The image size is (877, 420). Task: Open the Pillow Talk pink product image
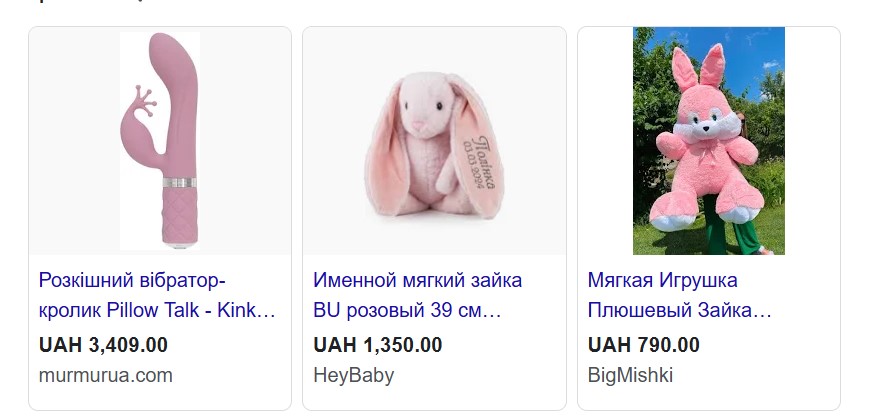(160, 141)
